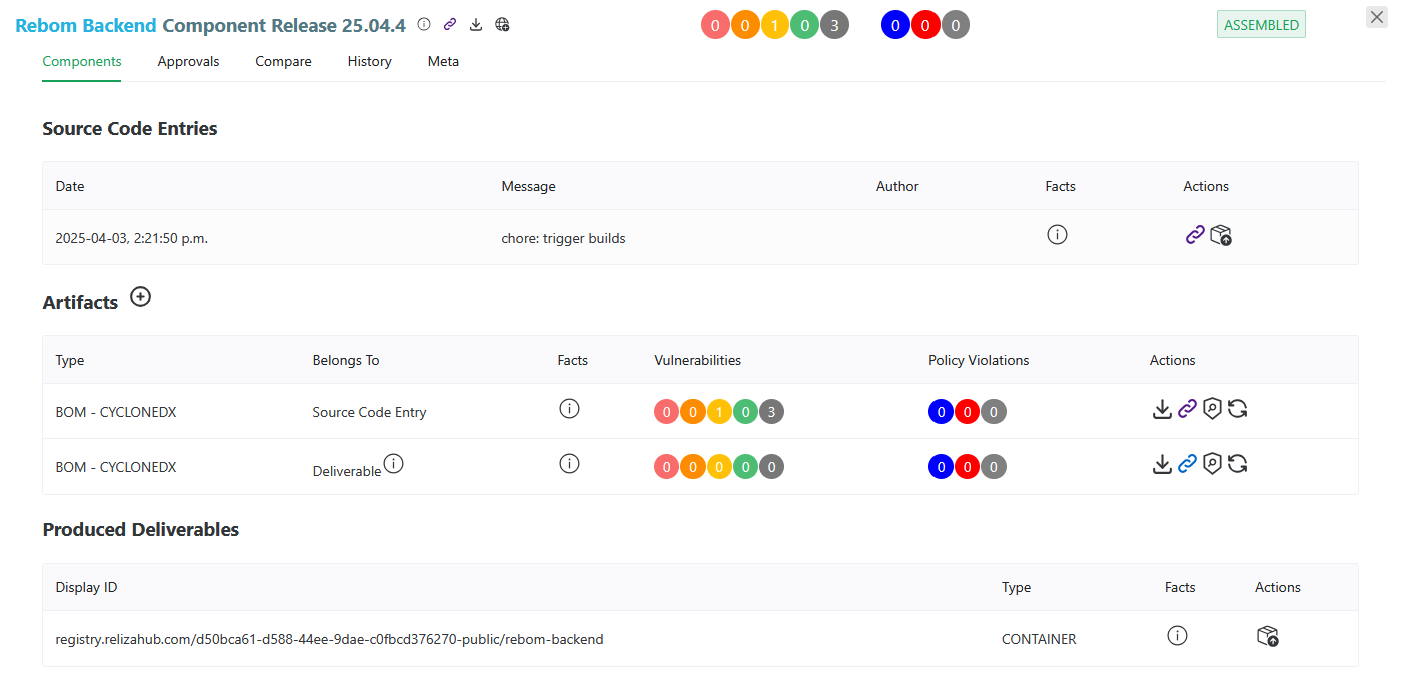
Task: Select the Meta tab
Action: [443, 61]
